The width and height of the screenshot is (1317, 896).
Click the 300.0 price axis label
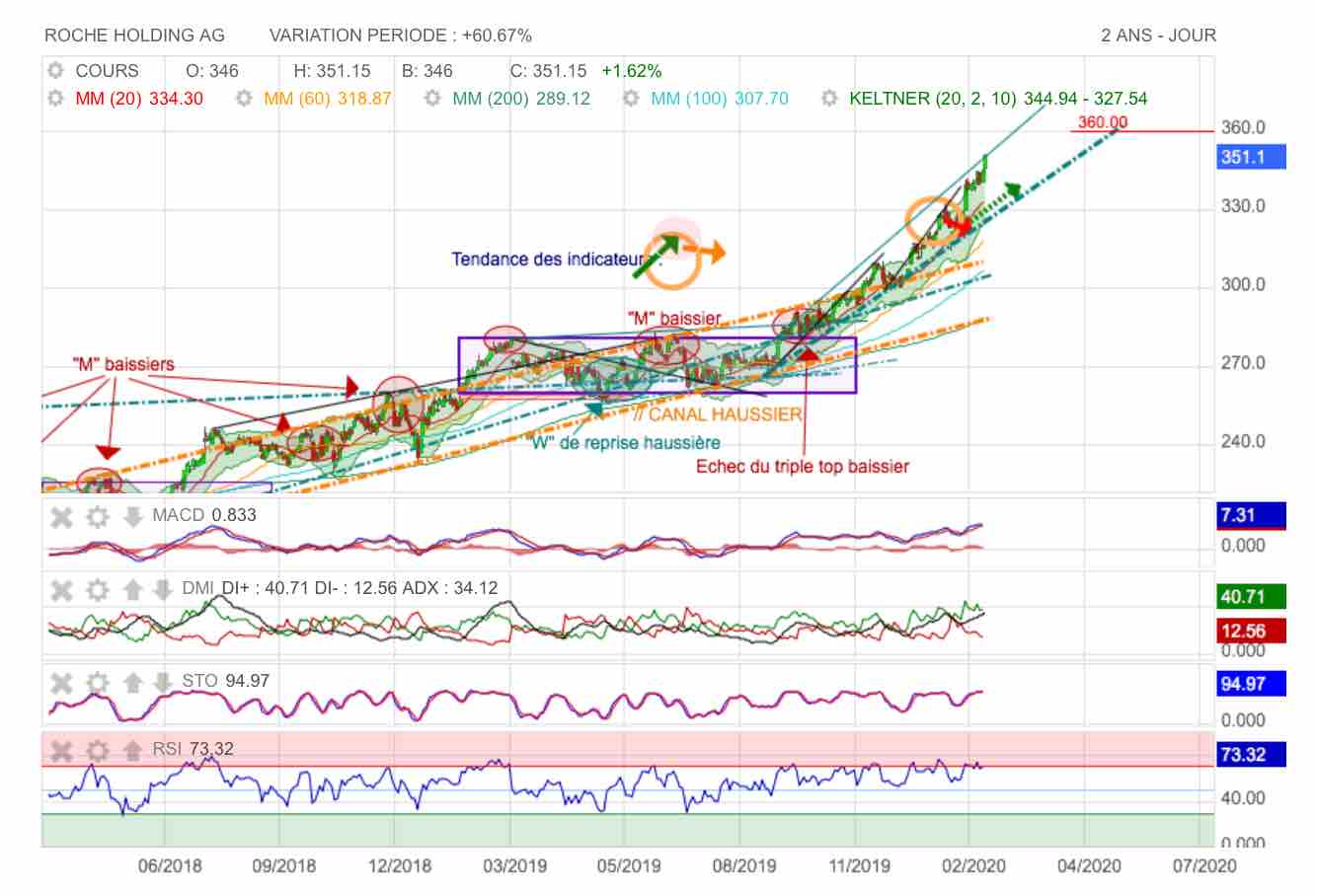point(1244,285)
